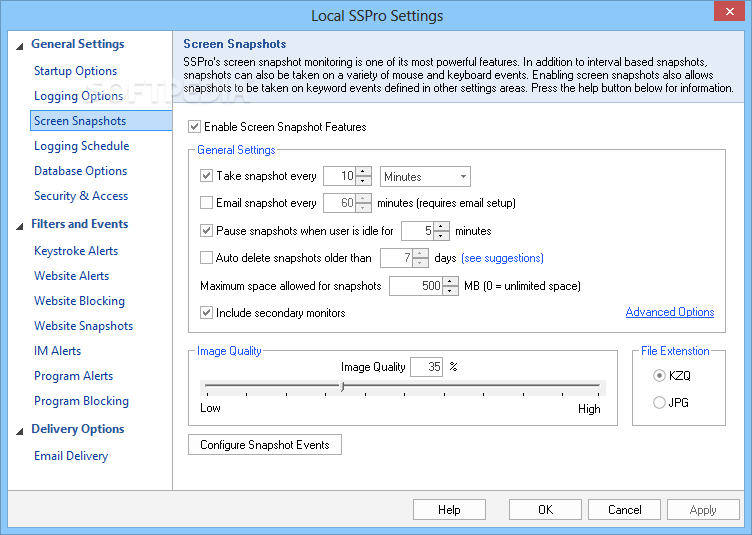Close the Local SSPro Settings window
752x535 pixels.
coord(729,11)
